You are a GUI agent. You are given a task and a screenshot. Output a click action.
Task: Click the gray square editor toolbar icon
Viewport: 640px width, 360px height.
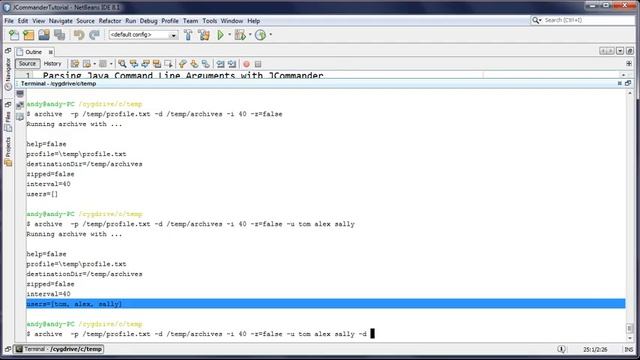103,64
